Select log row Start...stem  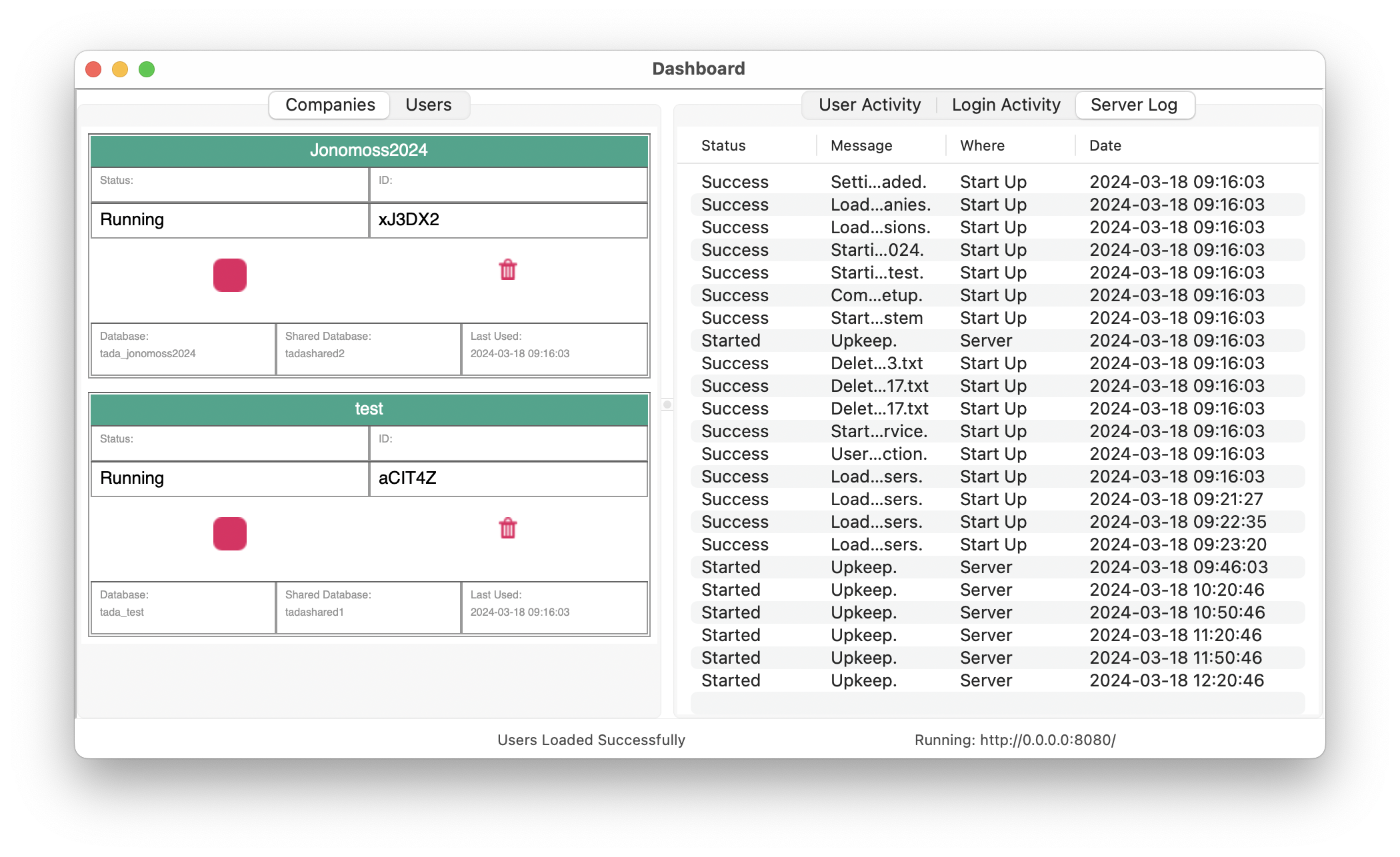[x=997, y=318]
